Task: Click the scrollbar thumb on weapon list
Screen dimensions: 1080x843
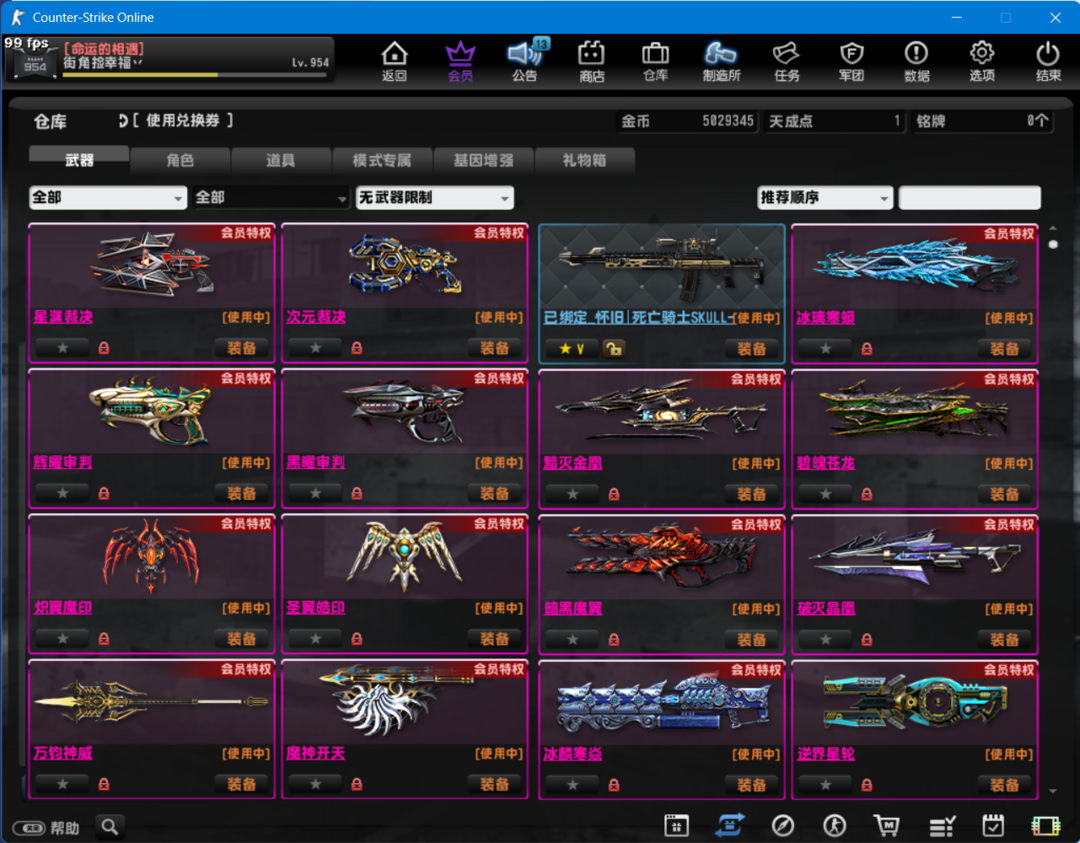Action: [x=1052, y=244]
